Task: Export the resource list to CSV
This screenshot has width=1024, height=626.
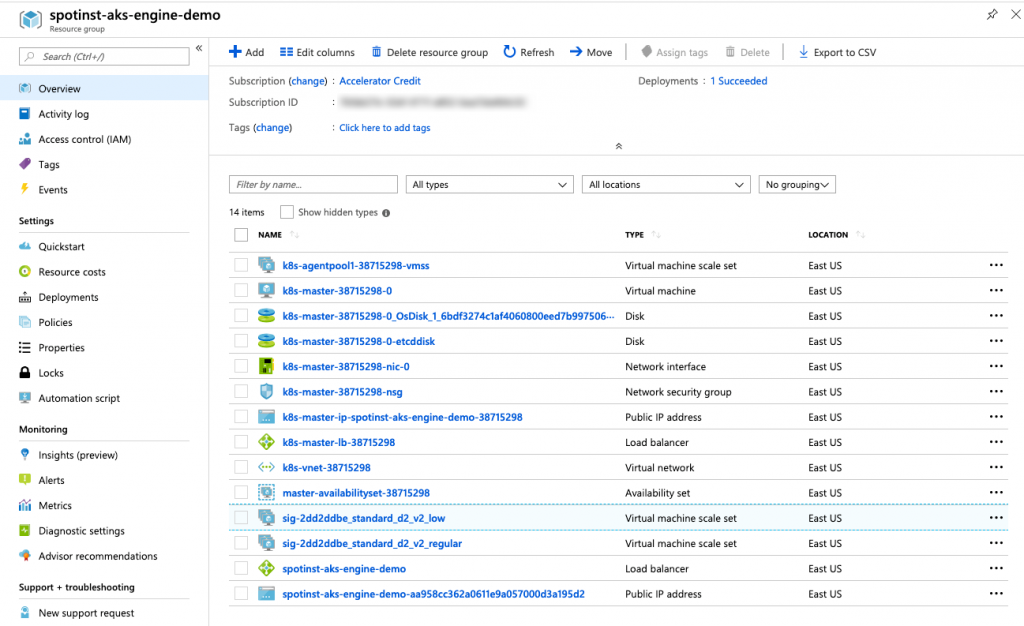Action: point(838,52)
